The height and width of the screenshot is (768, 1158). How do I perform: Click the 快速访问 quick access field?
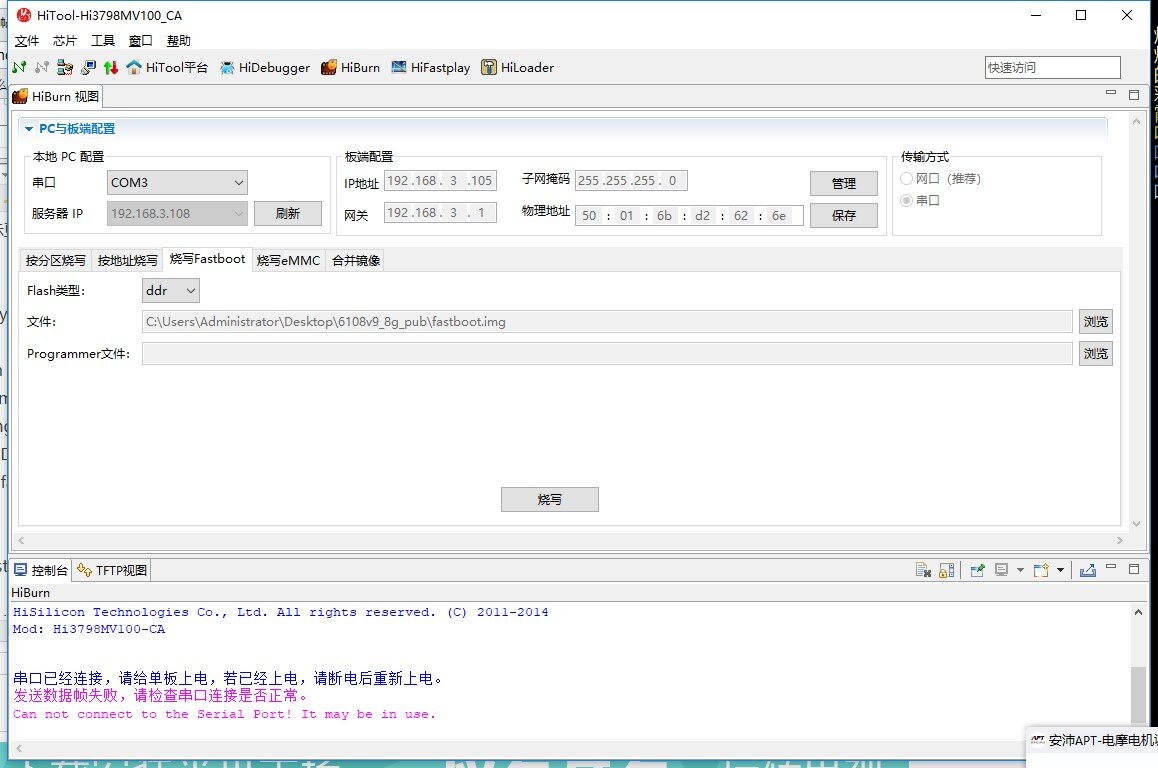1052,67
